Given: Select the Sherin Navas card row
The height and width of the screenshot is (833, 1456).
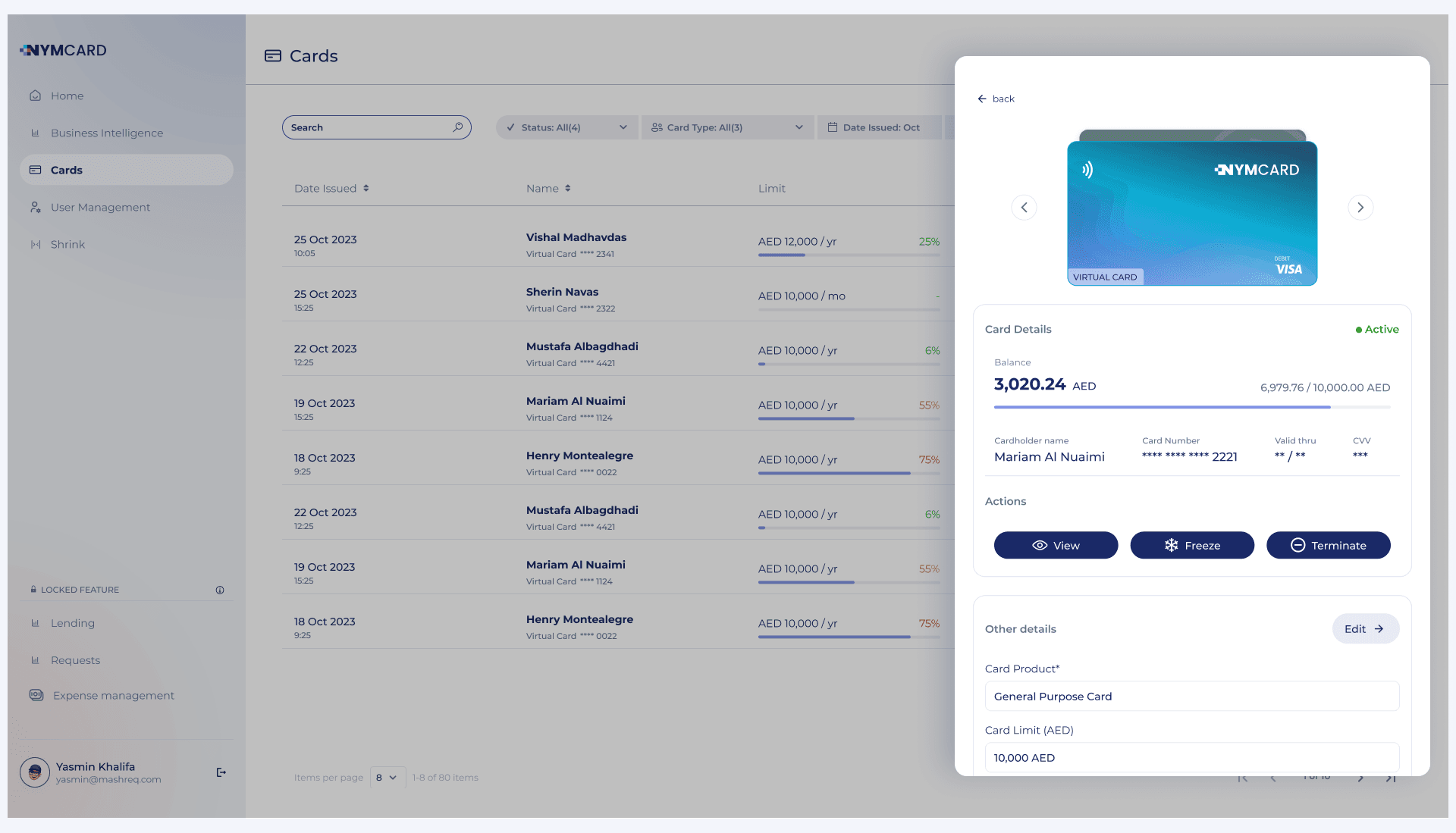Looking at the screenshot, I should pos(617,294).
